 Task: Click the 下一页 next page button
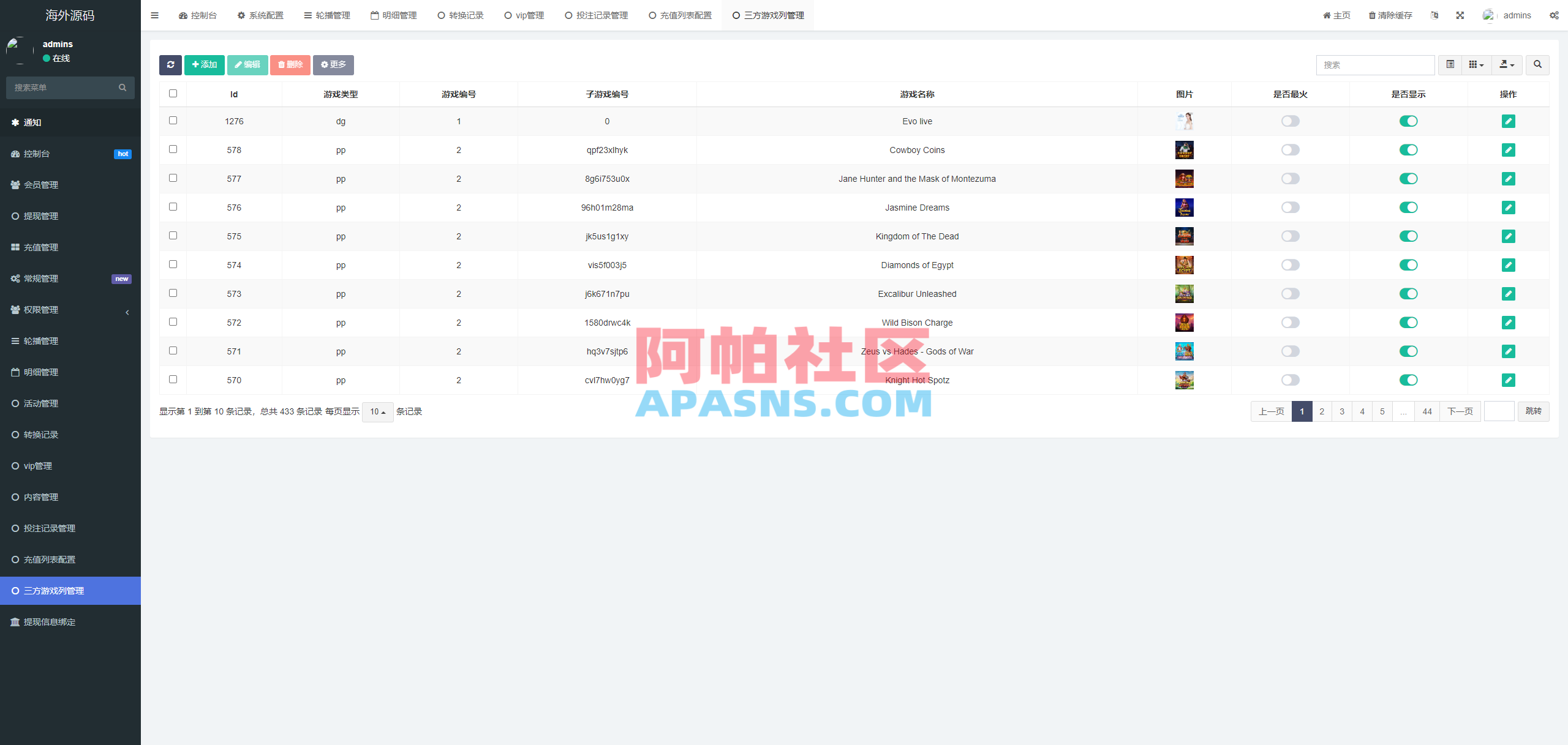1460,412
